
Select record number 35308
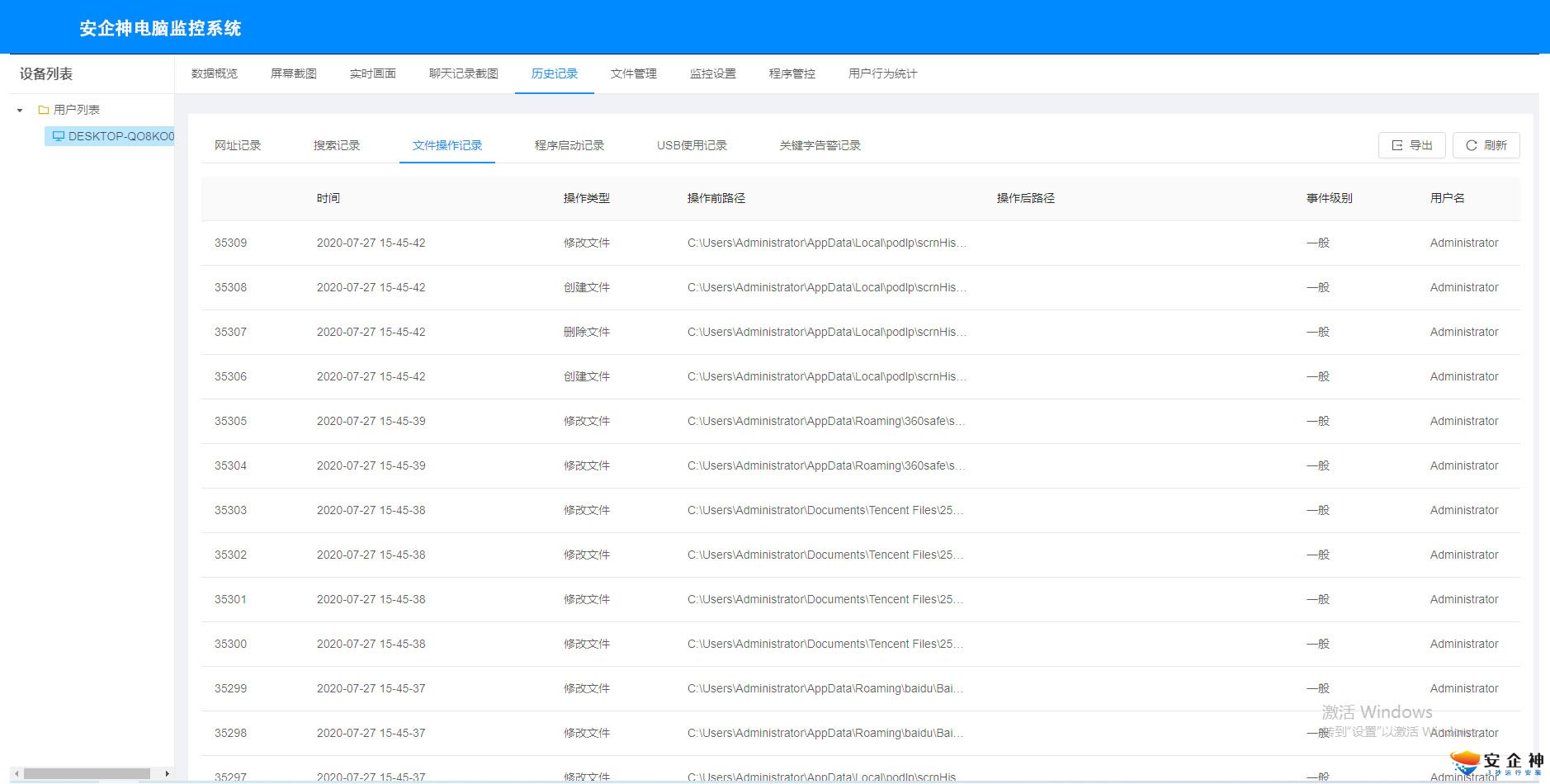click(231, 287)
